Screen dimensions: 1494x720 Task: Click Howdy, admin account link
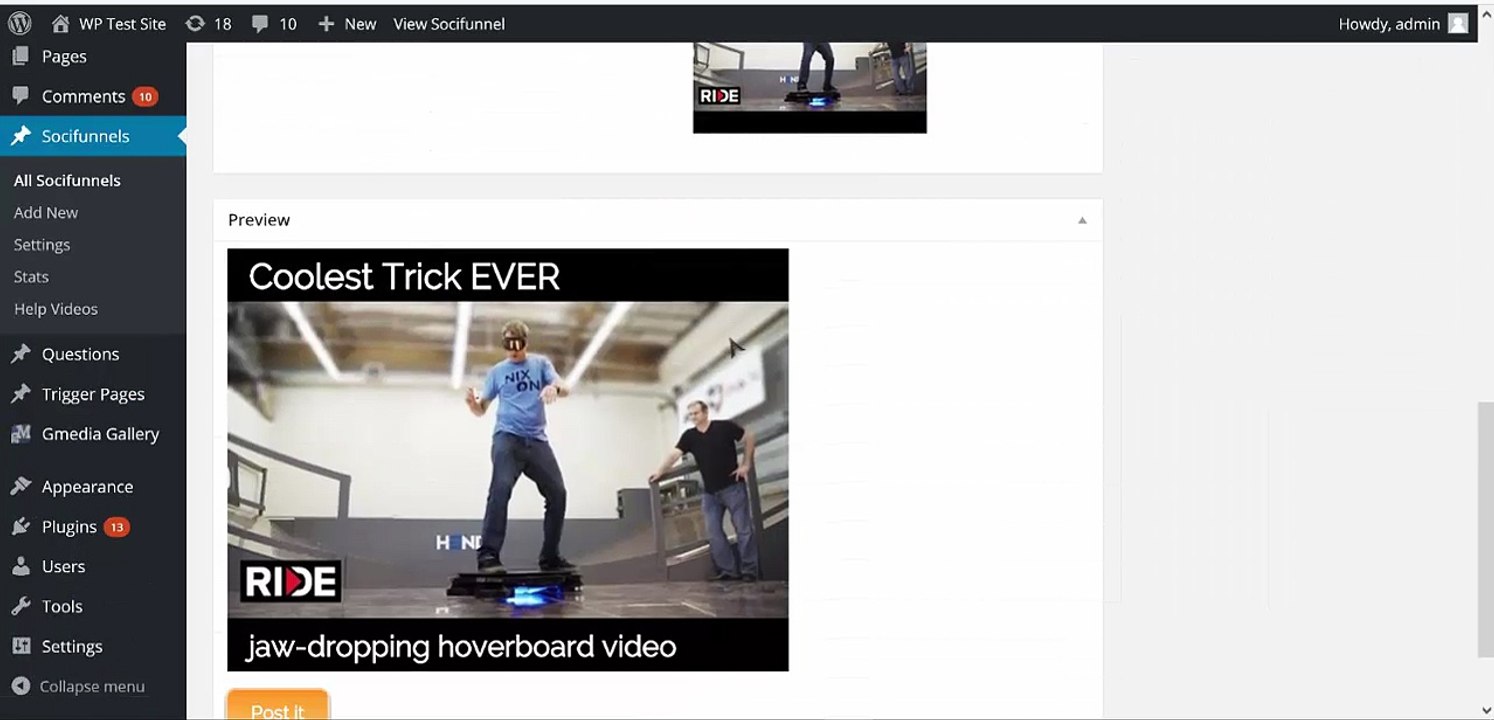pos(1389,23)
